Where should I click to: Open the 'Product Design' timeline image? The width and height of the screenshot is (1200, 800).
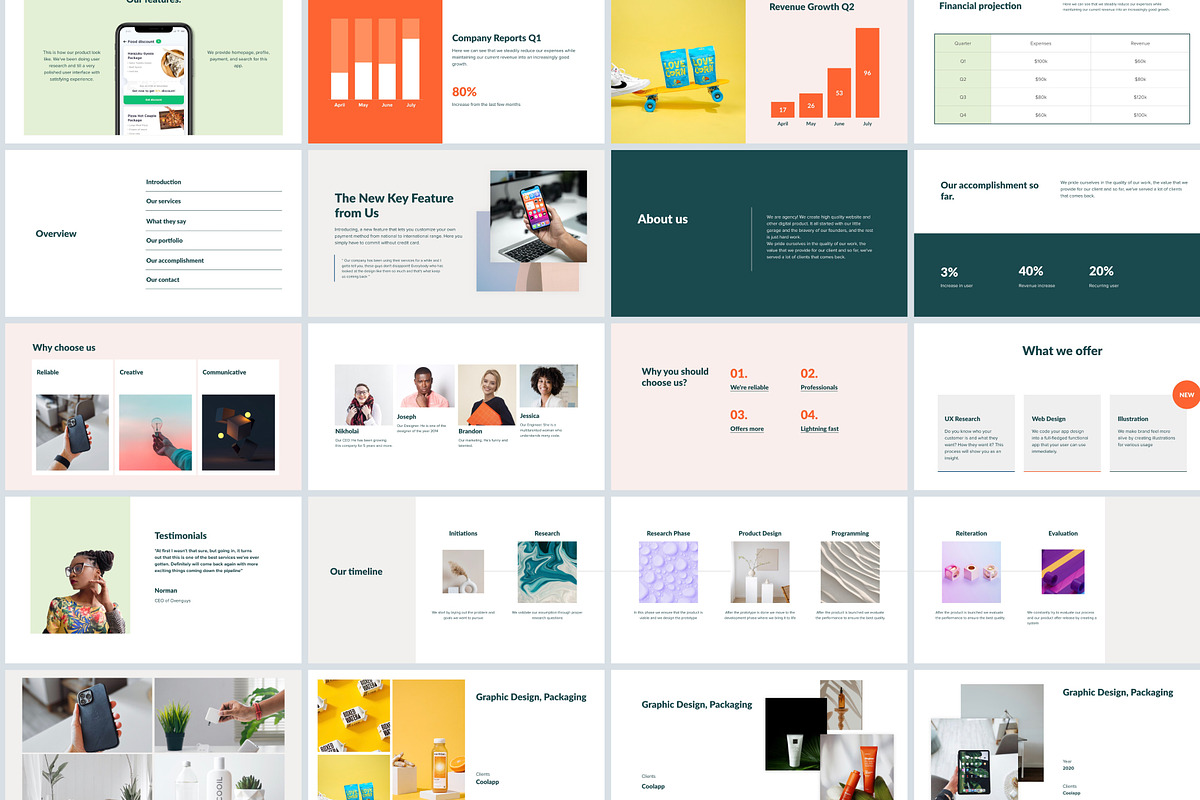coord(760,572)
